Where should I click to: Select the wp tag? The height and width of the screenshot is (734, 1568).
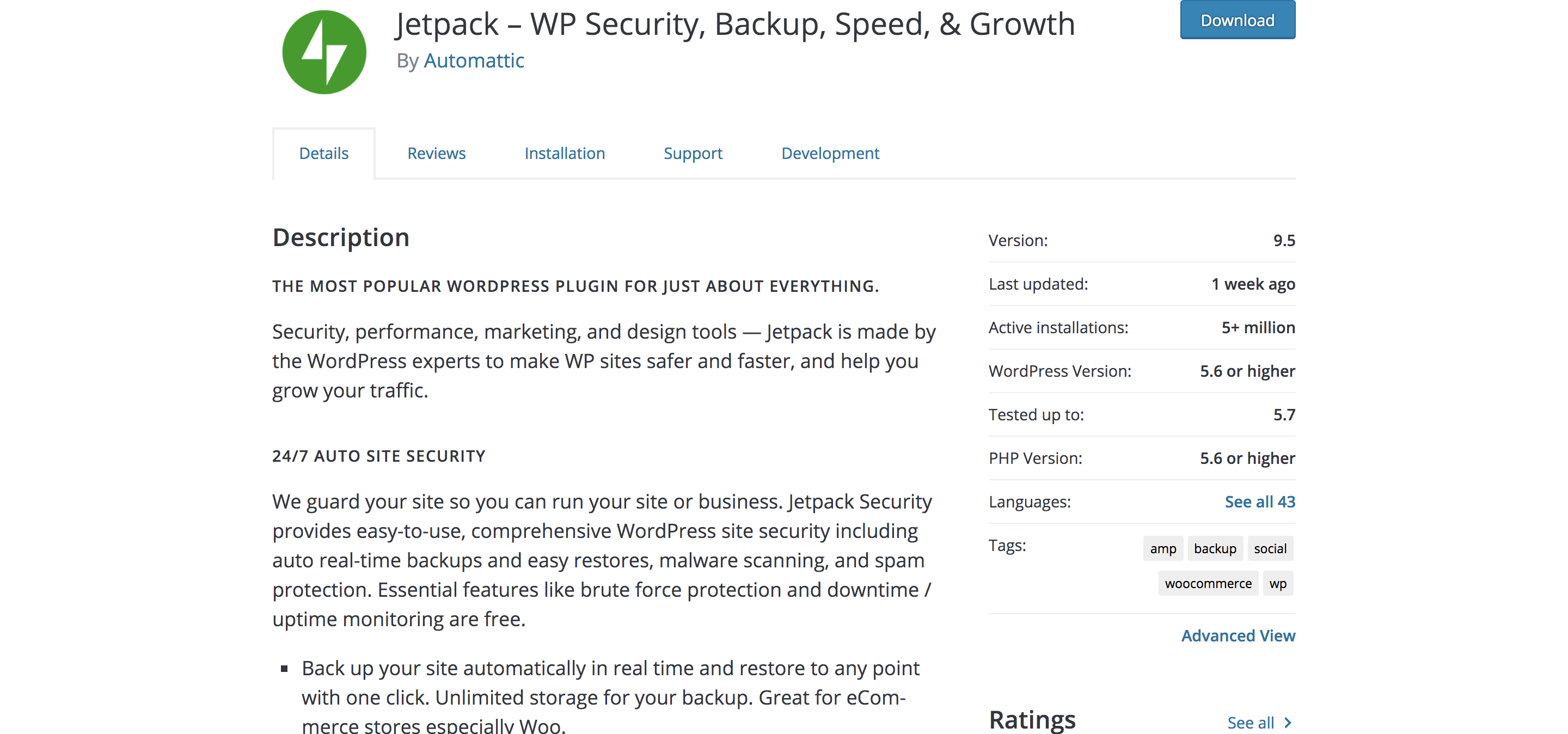1279,583
